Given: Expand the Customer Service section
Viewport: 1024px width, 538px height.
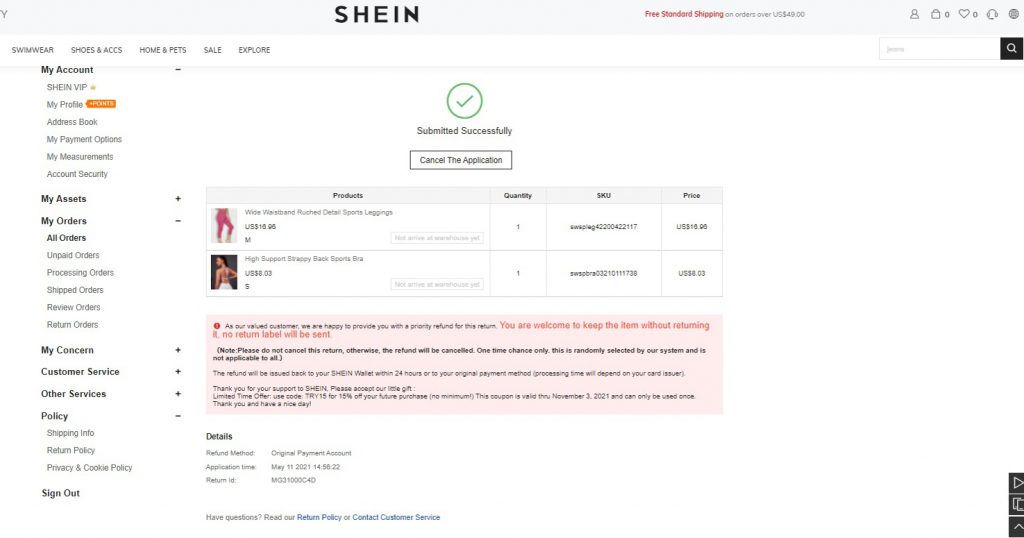Looking at the screenshot, I should tap(178, 372).
